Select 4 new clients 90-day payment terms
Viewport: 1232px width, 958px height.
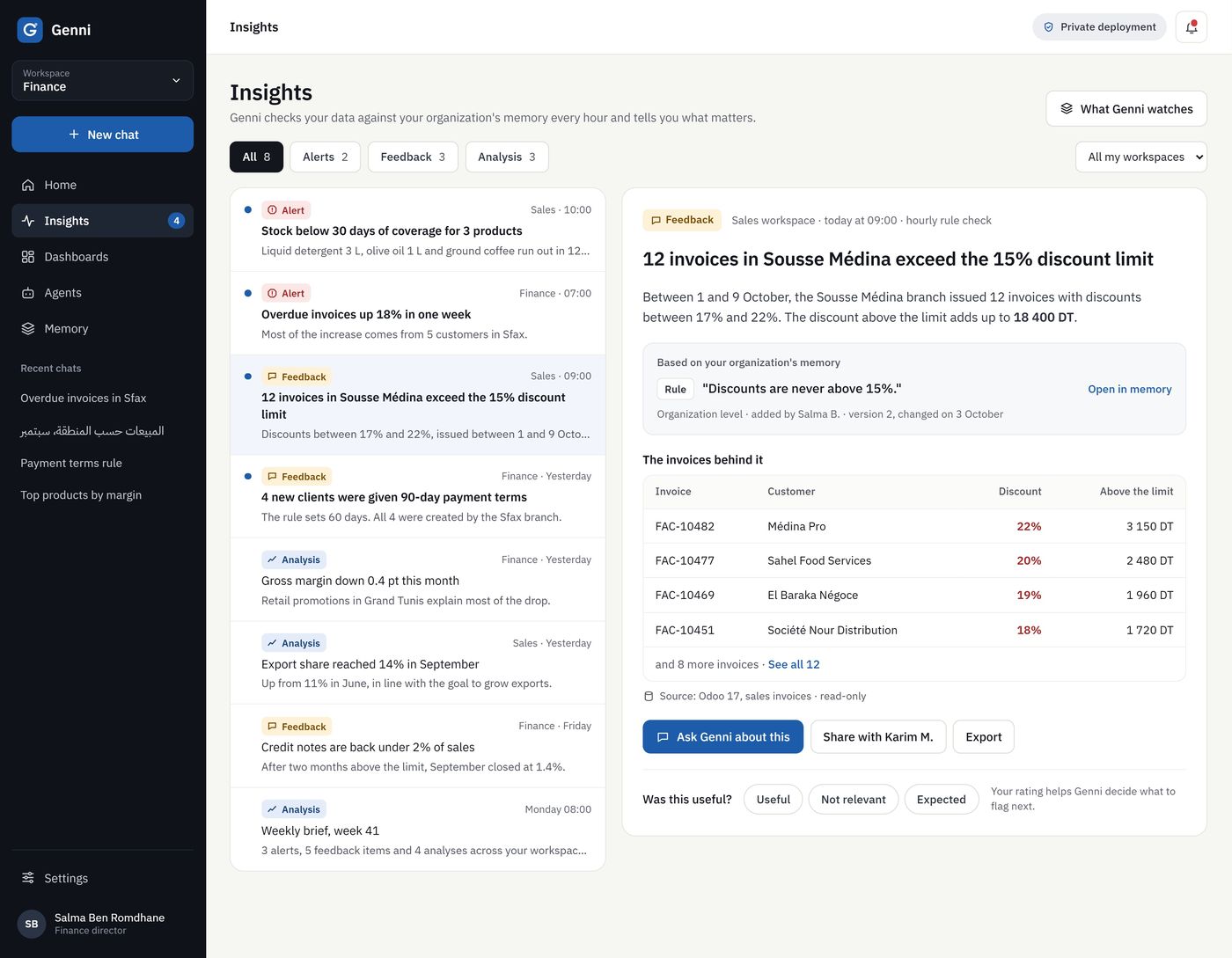pyautogui.click(x=418, y=497)
